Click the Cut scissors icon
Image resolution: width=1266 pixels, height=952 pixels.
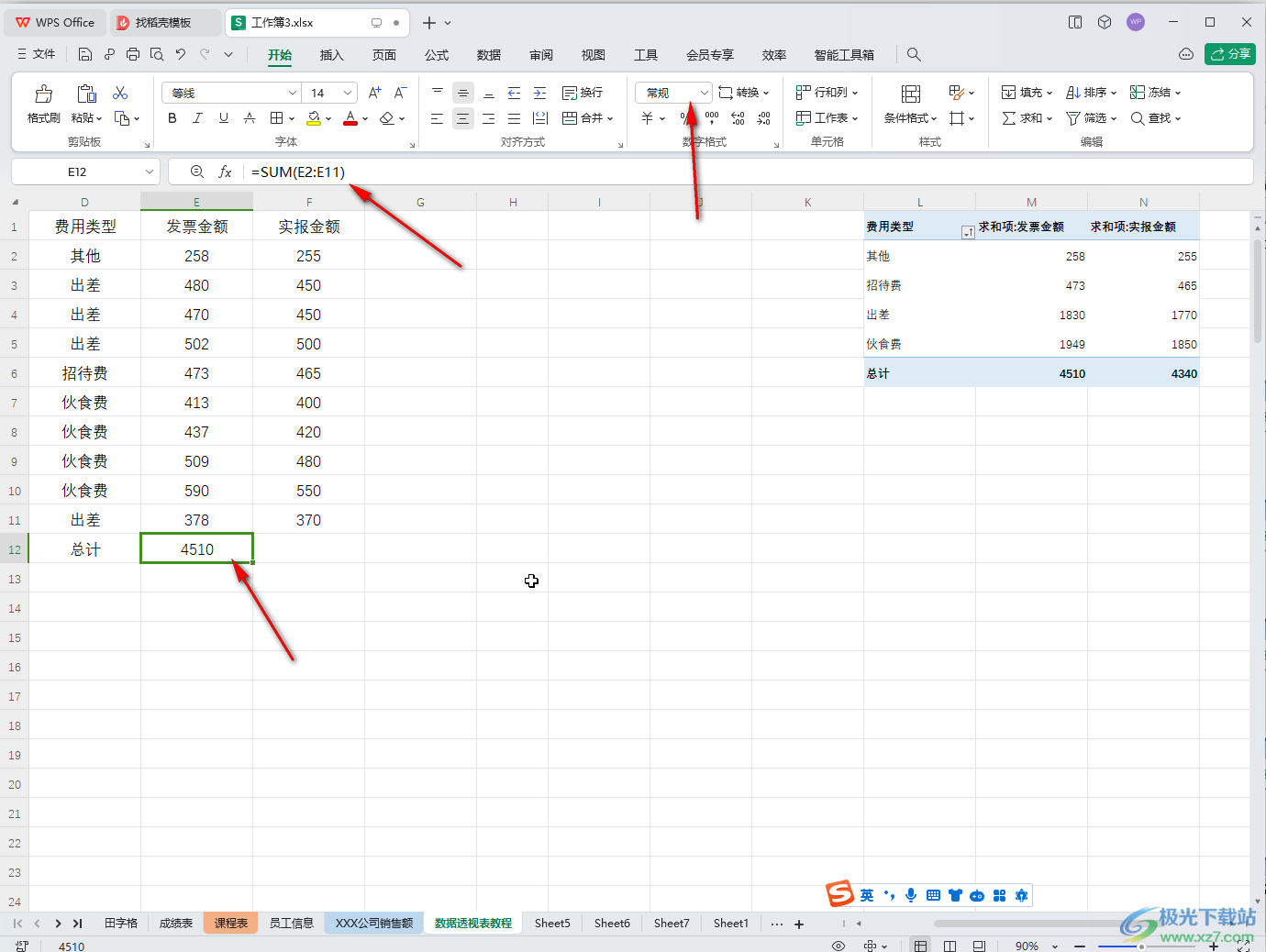[120, 94]
